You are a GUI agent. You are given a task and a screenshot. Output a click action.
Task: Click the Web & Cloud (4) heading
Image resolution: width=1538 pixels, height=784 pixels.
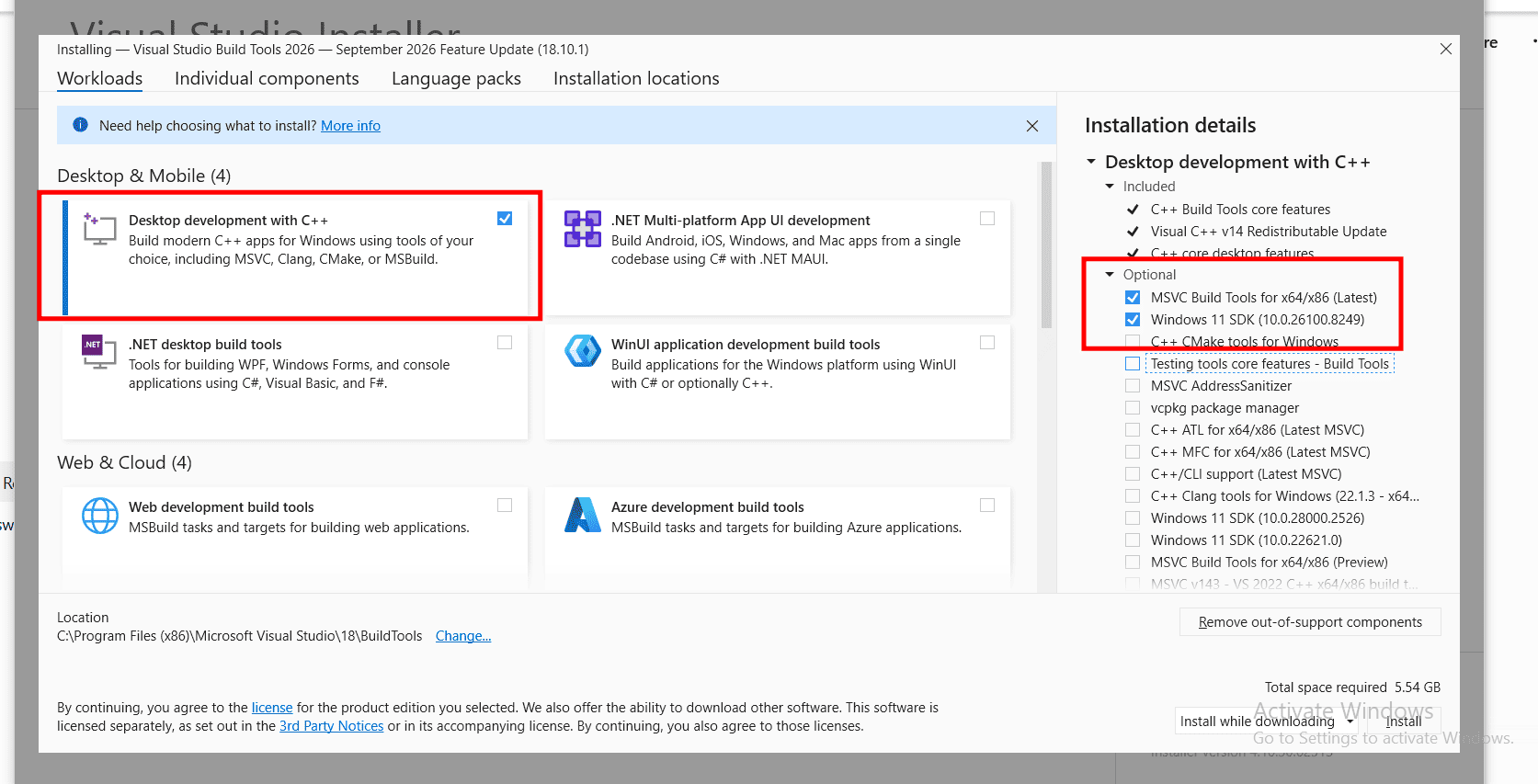[124, 462]
